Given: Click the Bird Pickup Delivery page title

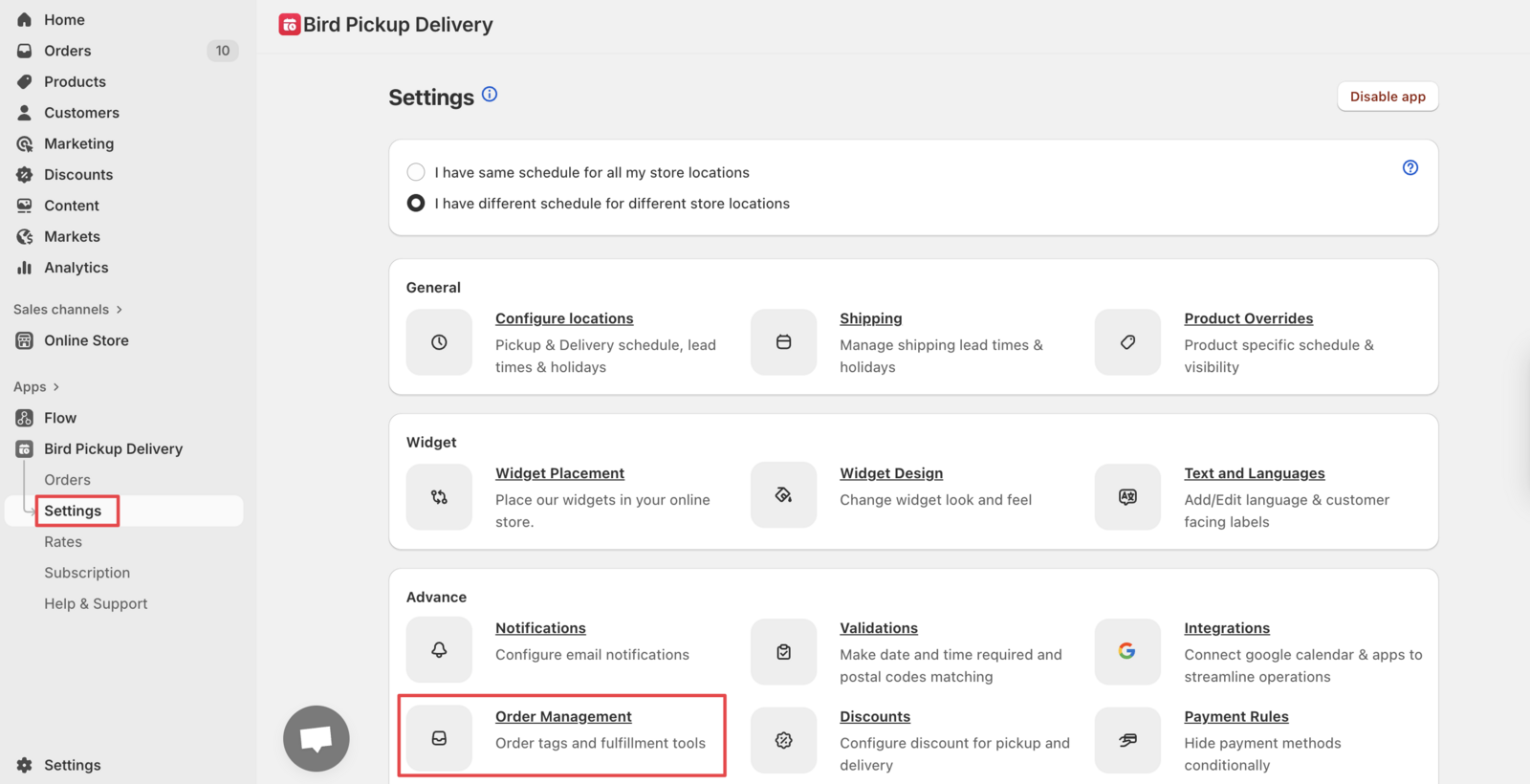Looking at the screenshot, I should tap(398, 25).
